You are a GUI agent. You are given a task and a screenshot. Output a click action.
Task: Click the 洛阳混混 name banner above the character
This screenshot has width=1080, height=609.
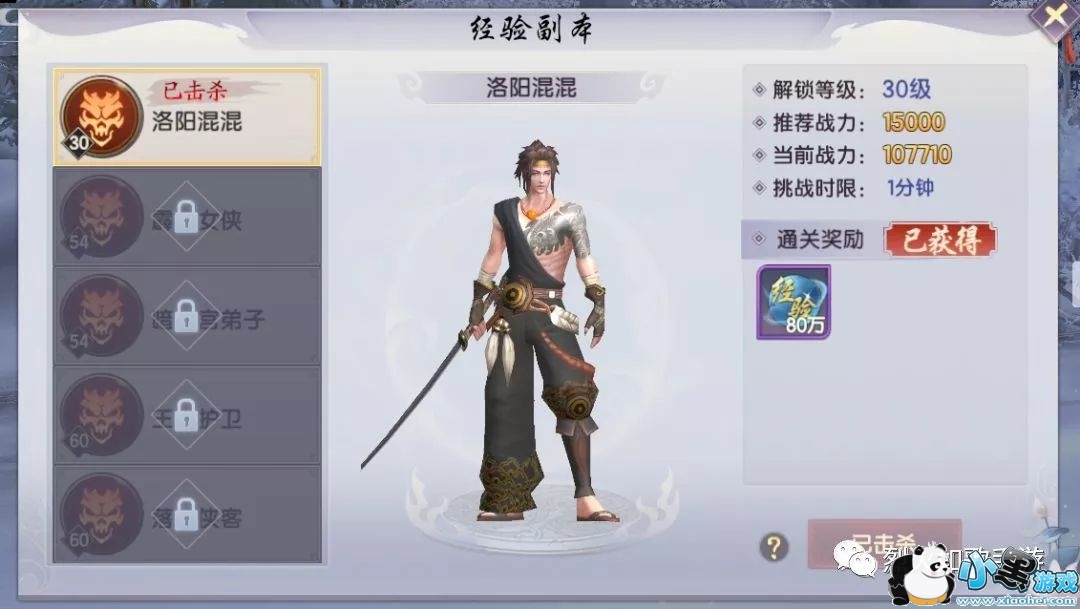pos(531,87)
